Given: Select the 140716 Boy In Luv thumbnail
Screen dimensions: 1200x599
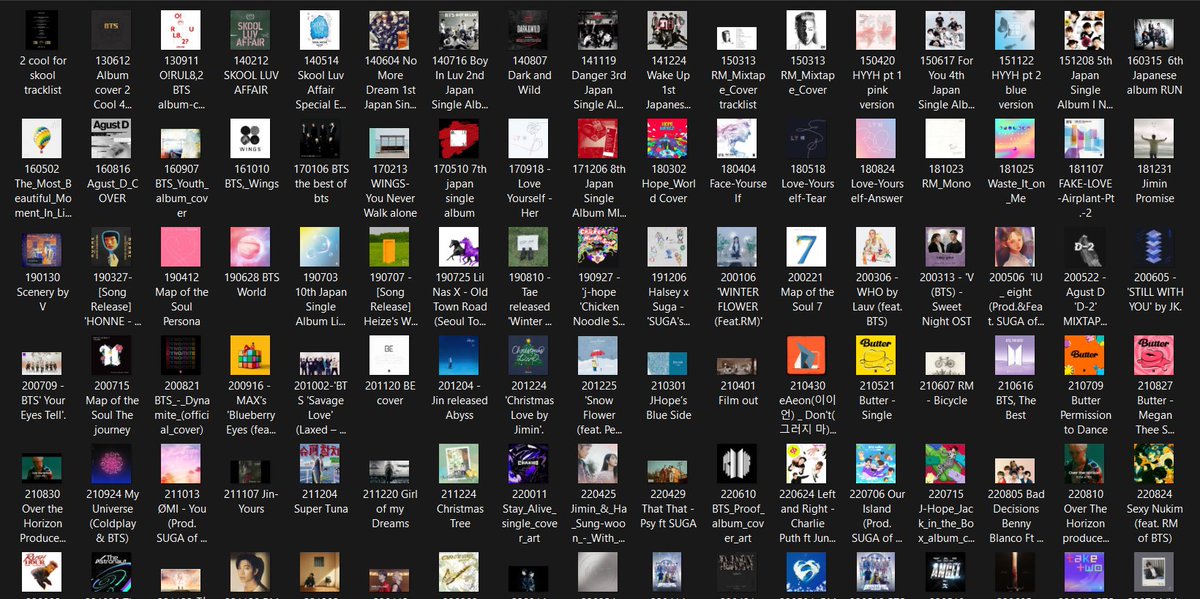Looking at the screenshot, I should (459, 31).
